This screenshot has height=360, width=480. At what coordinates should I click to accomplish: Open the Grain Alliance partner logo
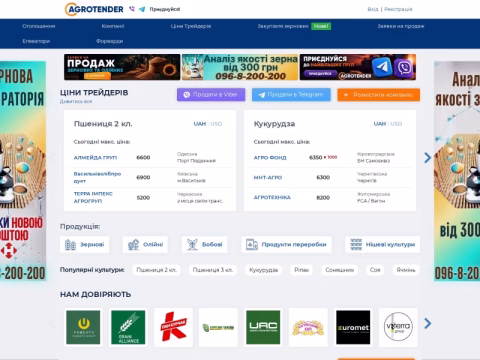click(x=128, y=327)
